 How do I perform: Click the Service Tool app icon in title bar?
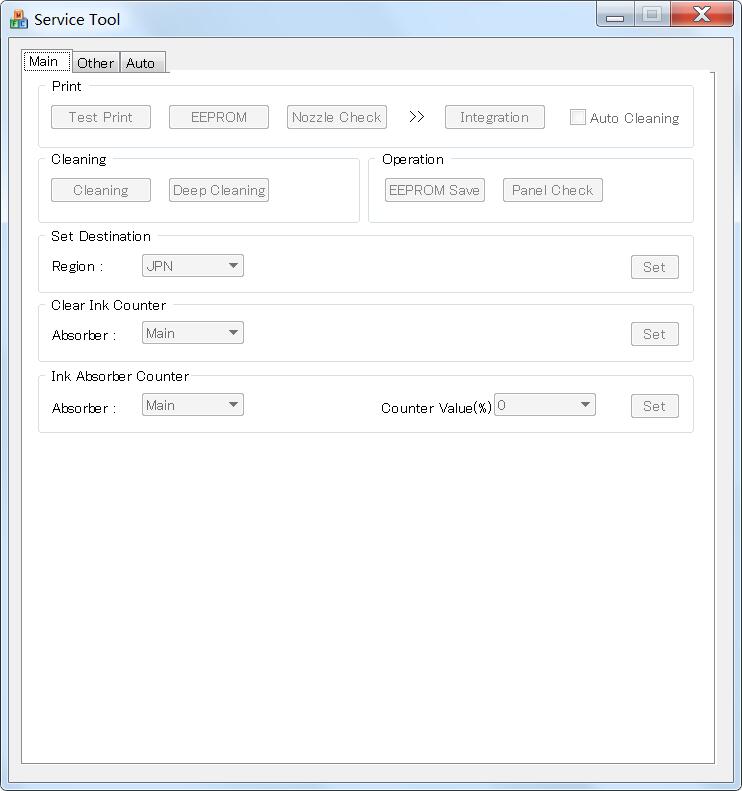pyautogui.click(x=19, y=19)
